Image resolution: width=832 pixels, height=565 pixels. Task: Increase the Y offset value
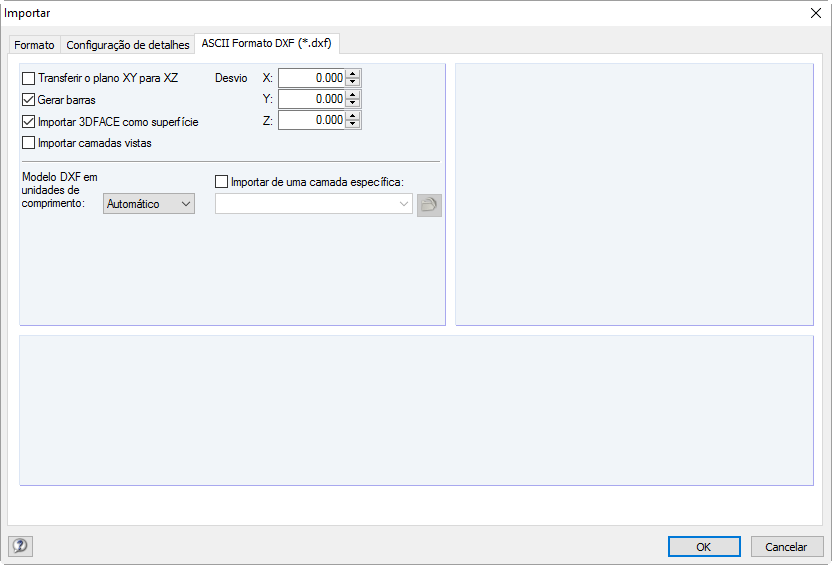(353, 95)
